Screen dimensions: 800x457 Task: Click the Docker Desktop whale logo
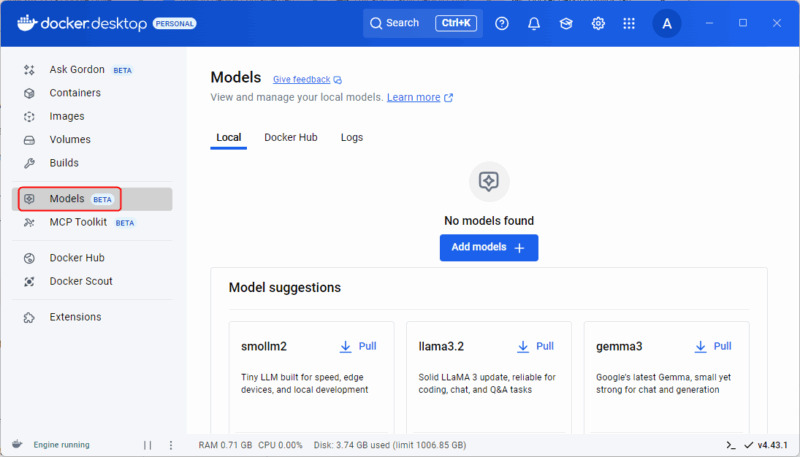pos(27,23)
